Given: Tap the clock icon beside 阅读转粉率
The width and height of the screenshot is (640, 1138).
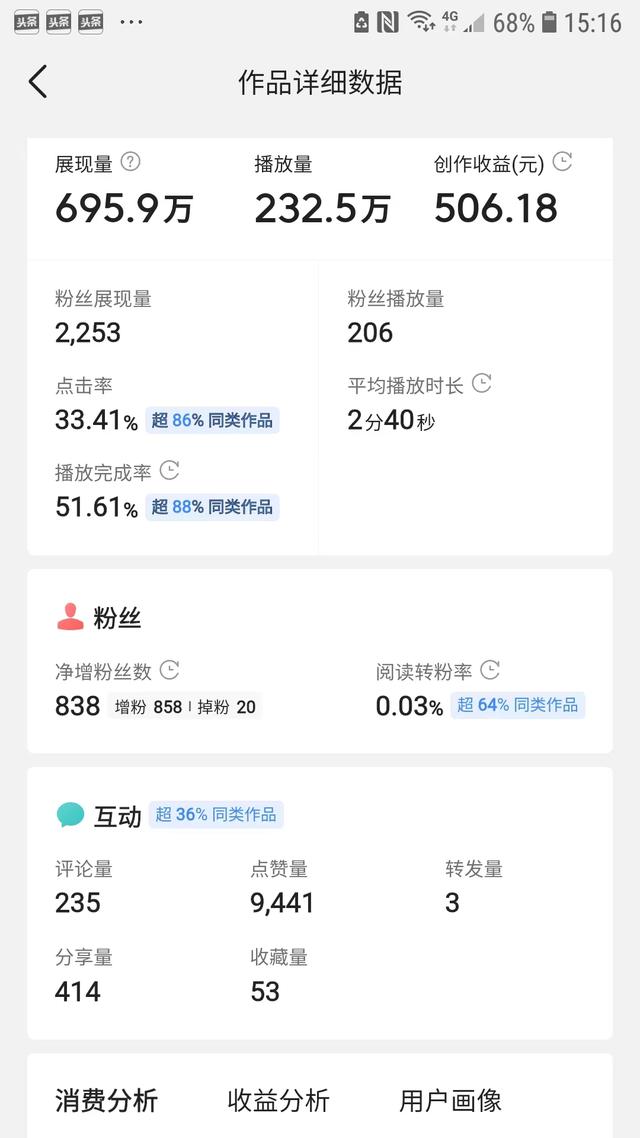Looking at the screenshot, I should 490,670.
